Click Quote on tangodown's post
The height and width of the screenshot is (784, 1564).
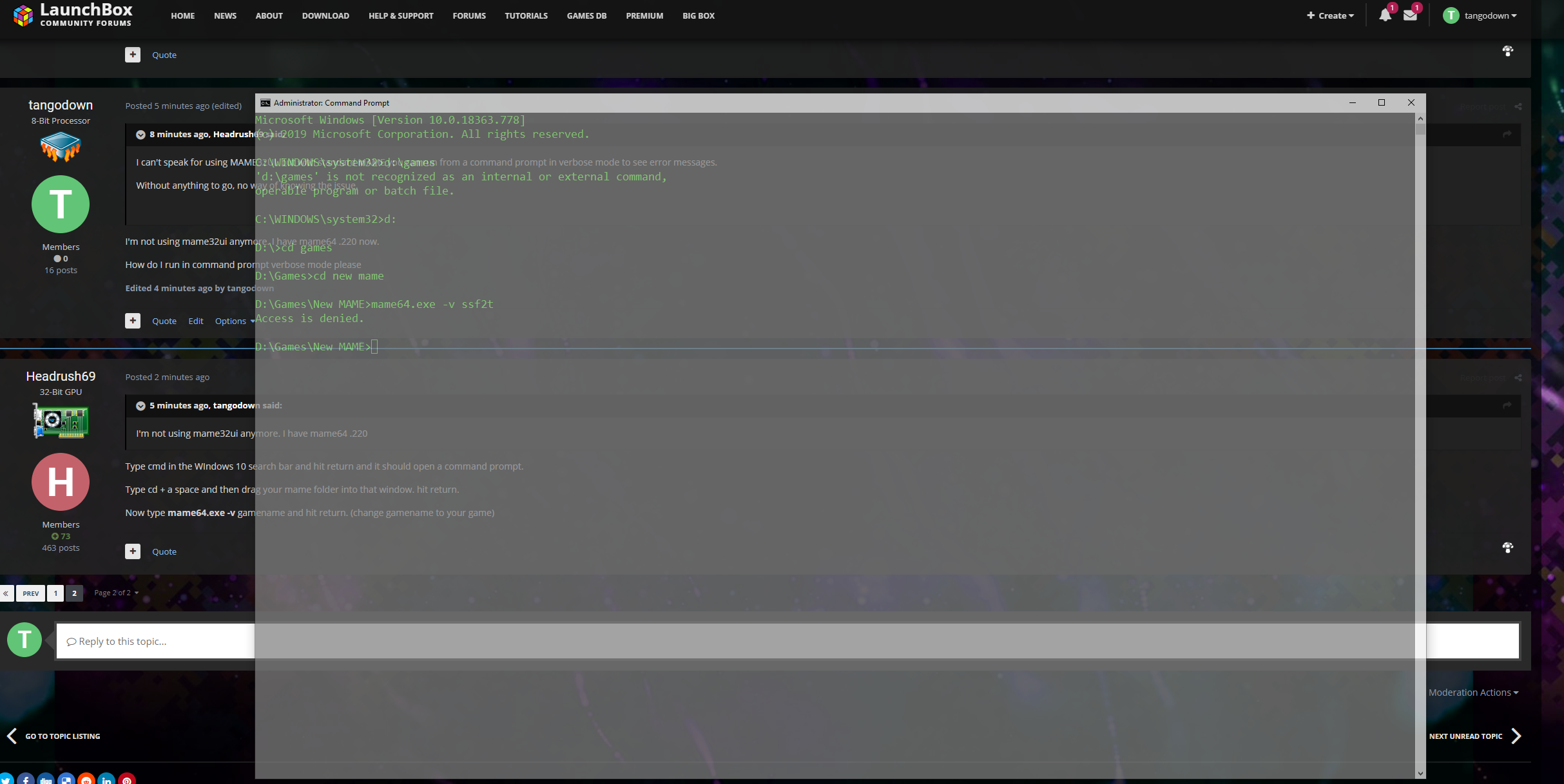click(164, 321)
